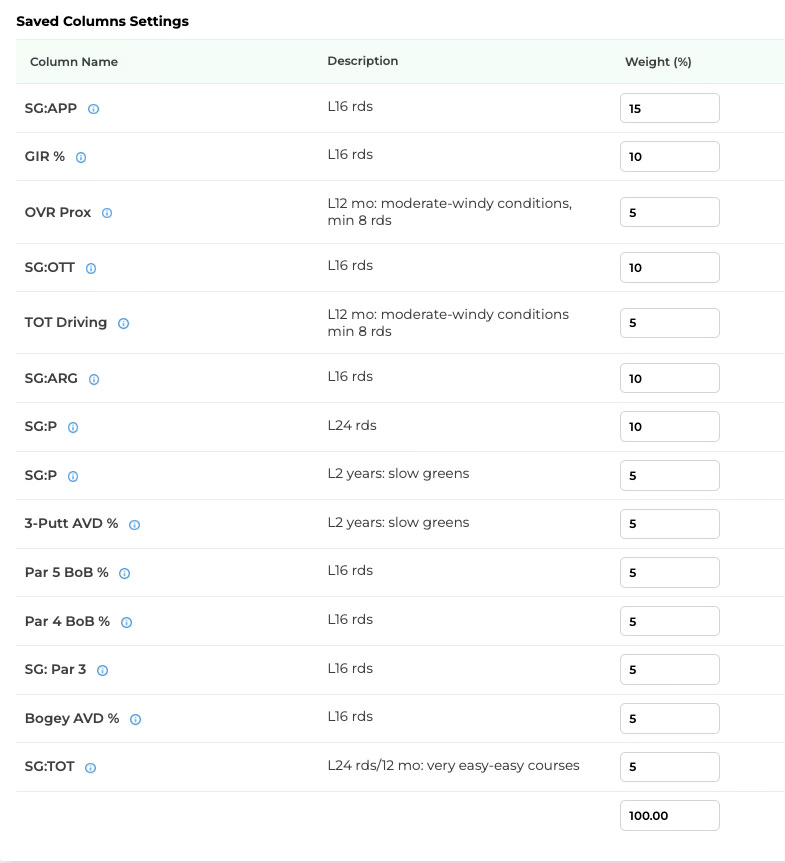The height and width of the screenshot is (863, 785).
Task: Click the GIR % weight input box
Action: 669,156
